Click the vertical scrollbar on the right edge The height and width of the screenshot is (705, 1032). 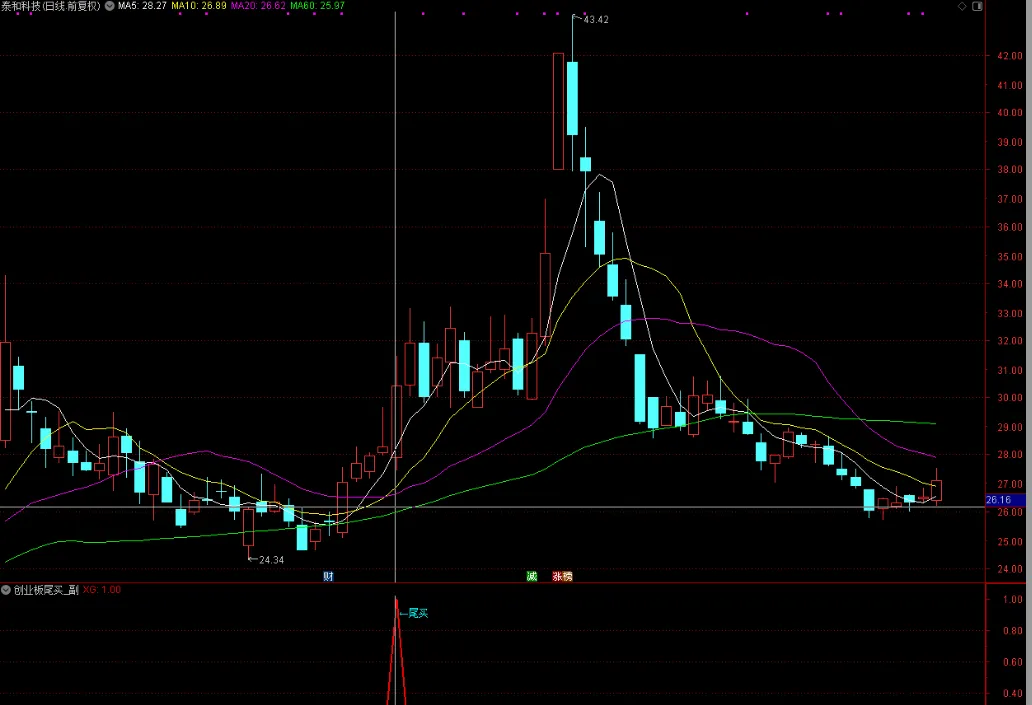[x=1029, y=352]
